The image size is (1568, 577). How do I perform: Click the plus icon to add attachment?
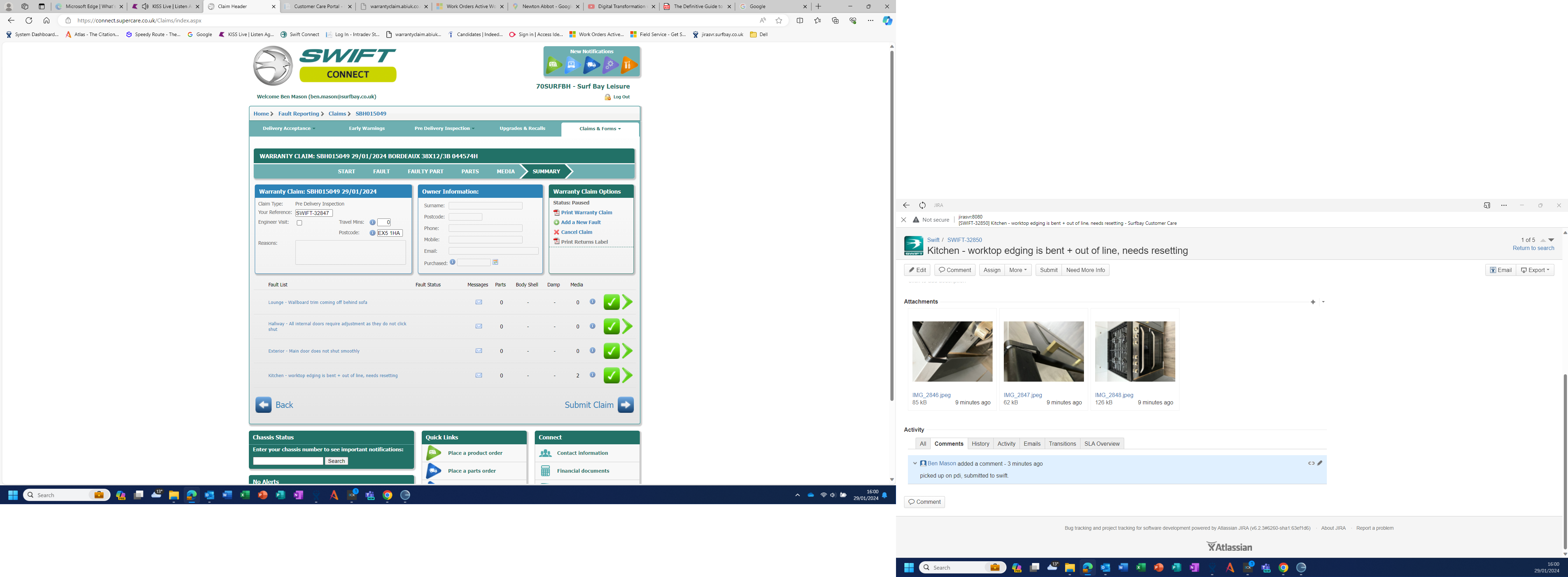point(1313,302)
